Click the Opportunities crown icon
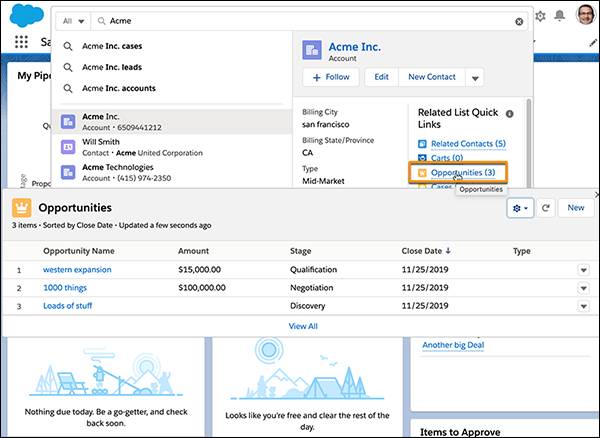This screenshot has height=438, width=600. (x=22, y=208)
